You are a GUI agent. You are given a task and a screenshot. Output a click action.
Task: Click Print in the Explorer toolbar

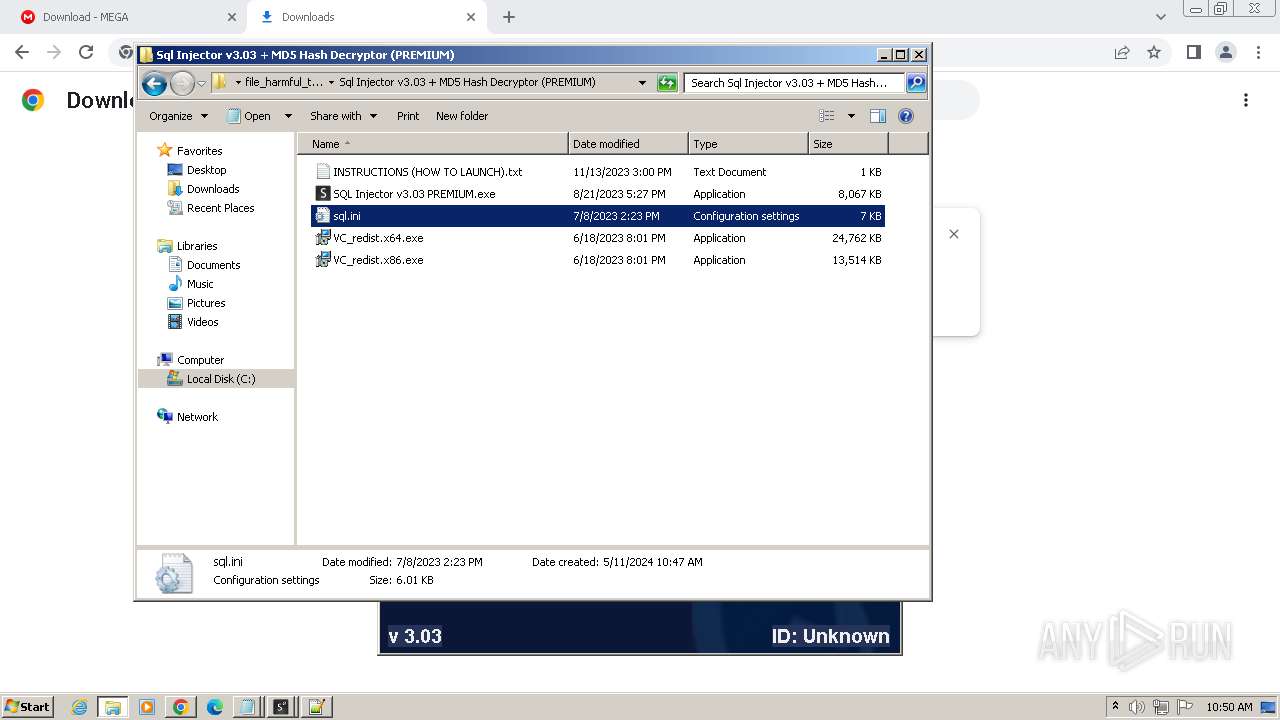[408, 116]
